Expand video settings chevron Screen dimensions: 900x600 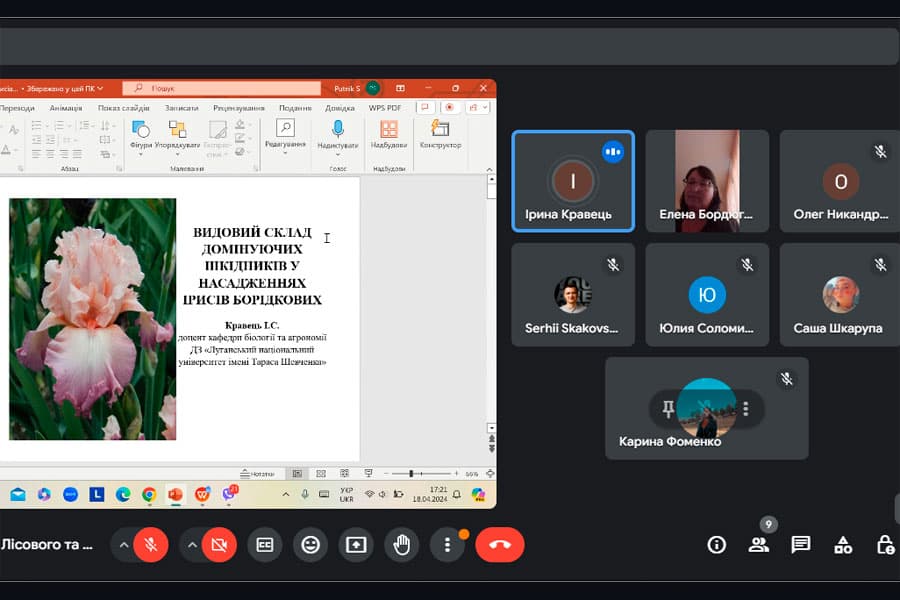[x=192, y=545]
